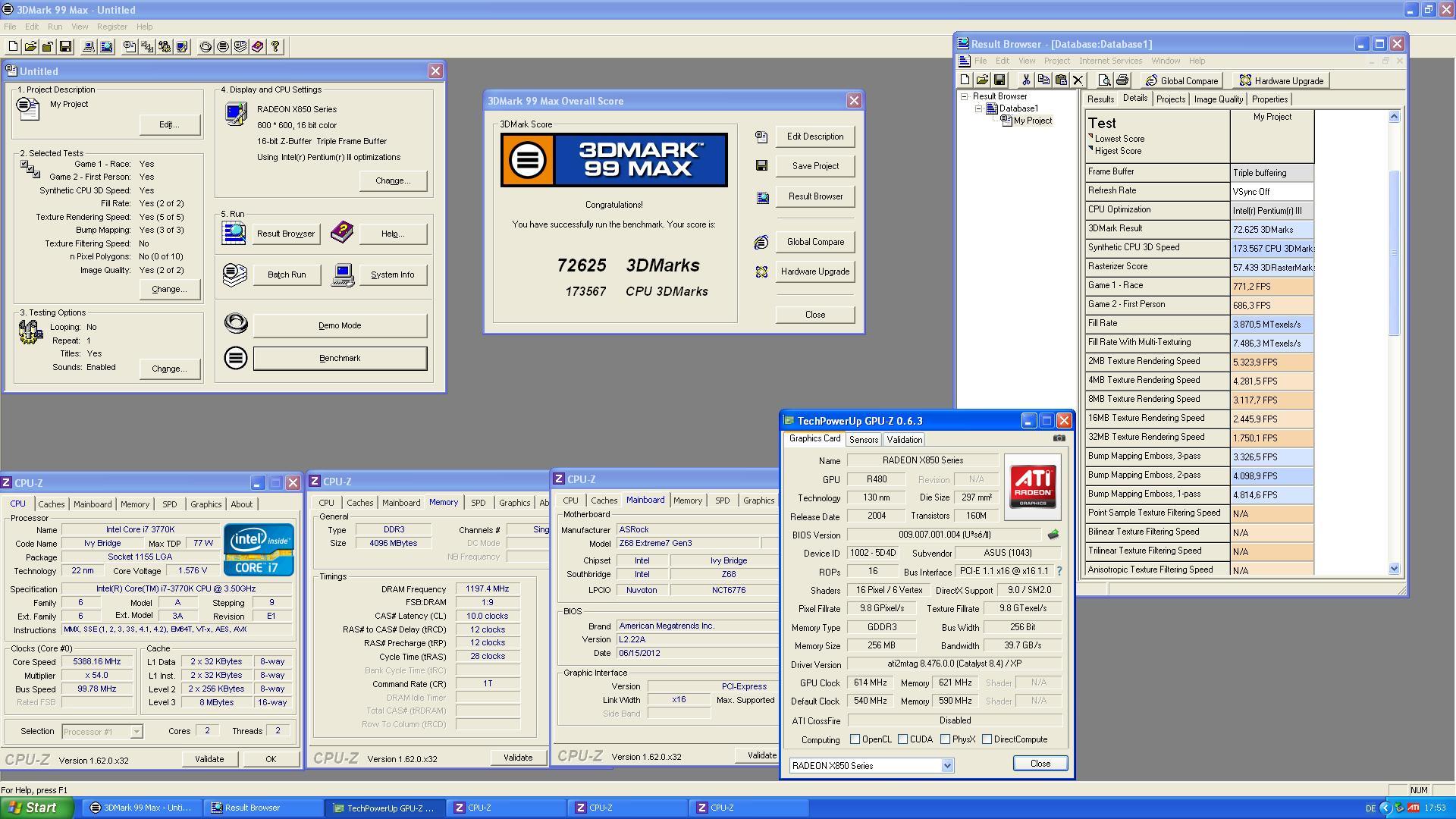Click the Batch Run stacked pages icon

(235, 275)
